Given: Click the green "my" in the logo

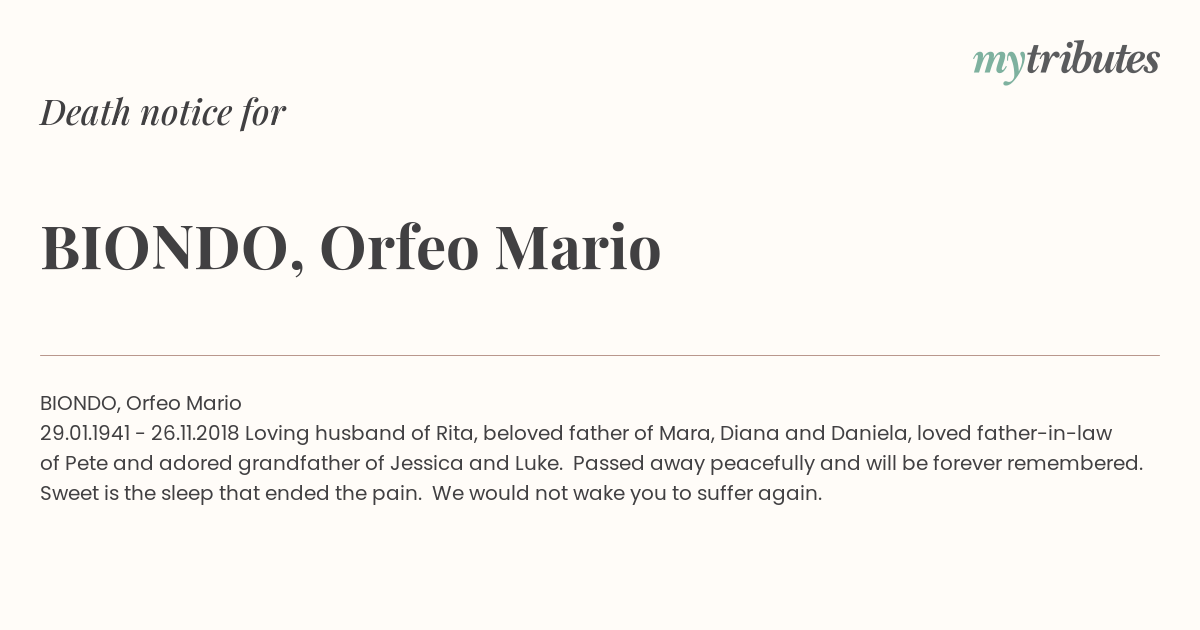Looking at the screenshot, I should click(x=998, y=64).
